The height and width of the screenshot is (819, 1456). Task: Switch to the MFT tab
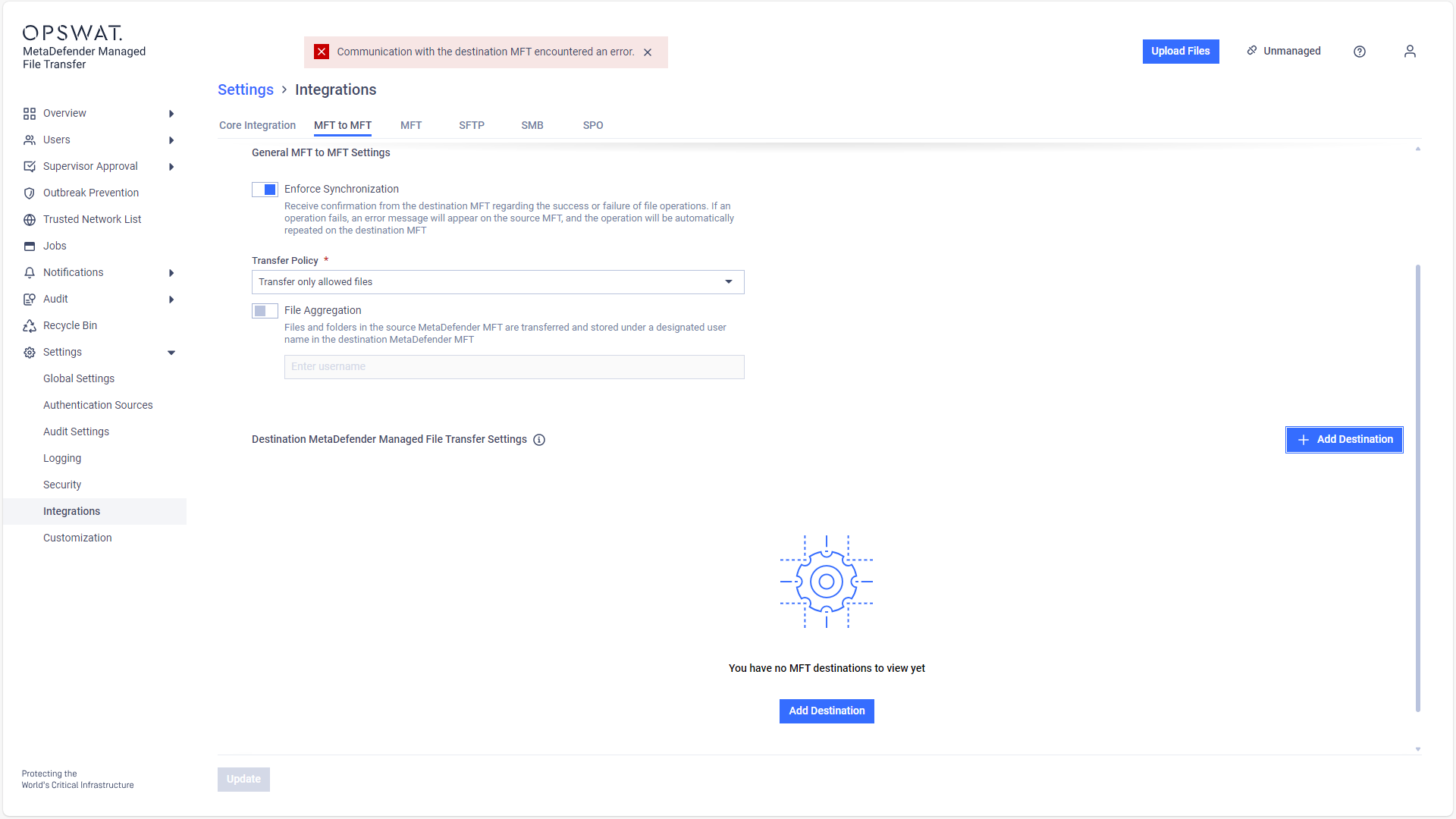tap(411, 125)
